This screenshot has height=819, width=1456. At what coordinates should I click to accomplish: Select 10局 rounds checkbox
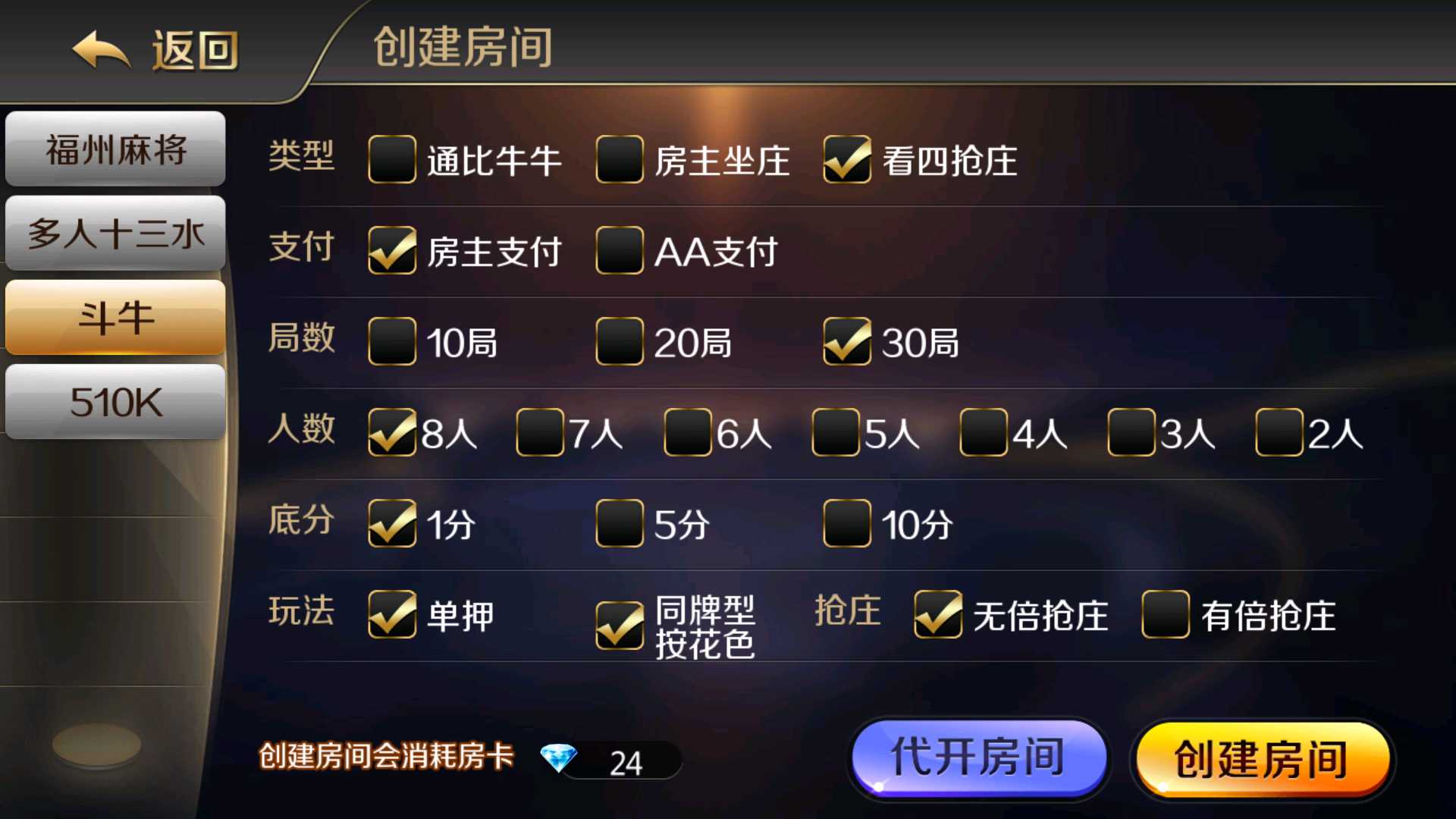pos(392,341)
